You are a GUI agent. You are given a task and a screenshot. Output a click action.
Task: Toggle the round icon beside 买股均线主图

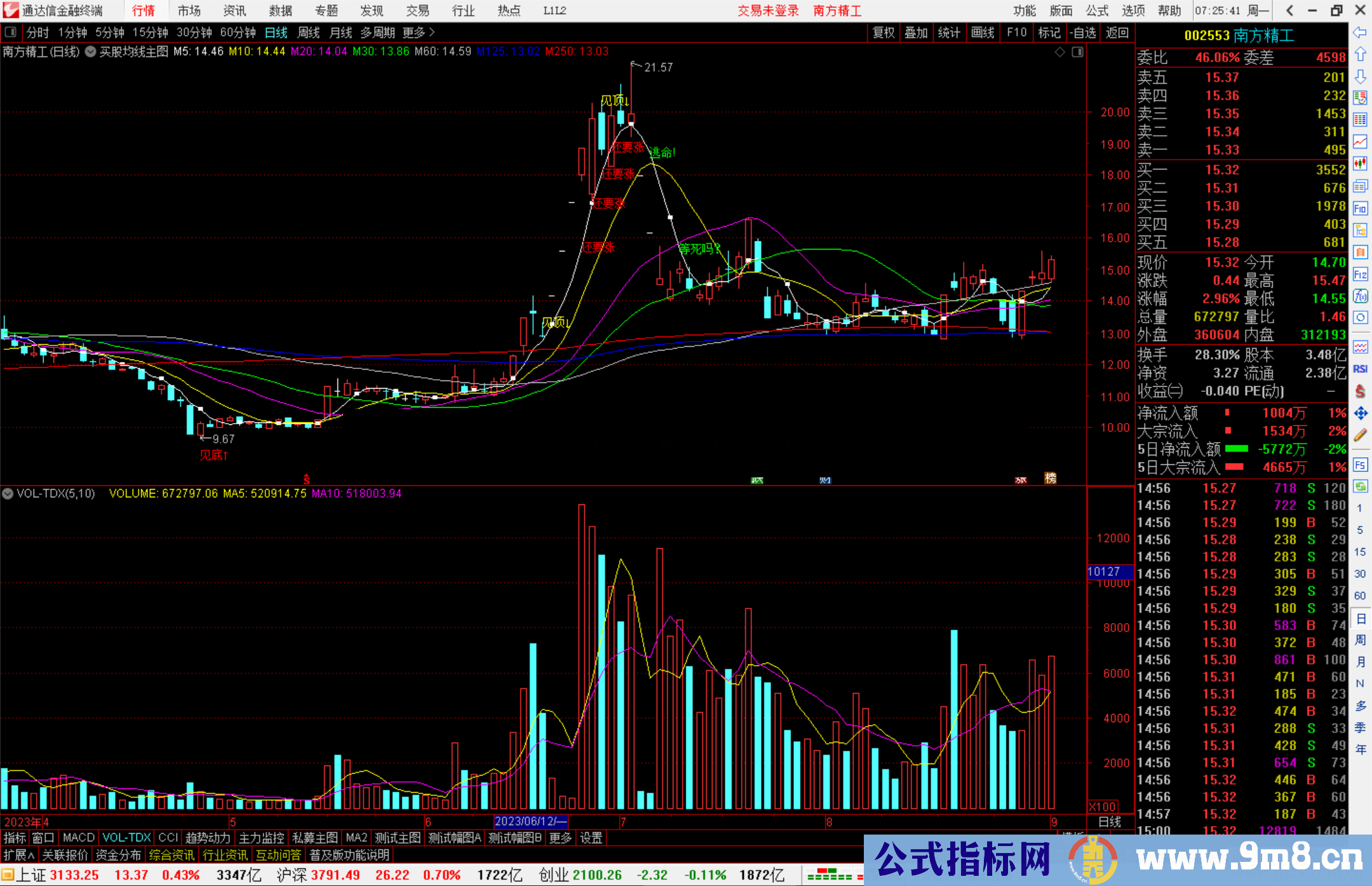point(91,52)
